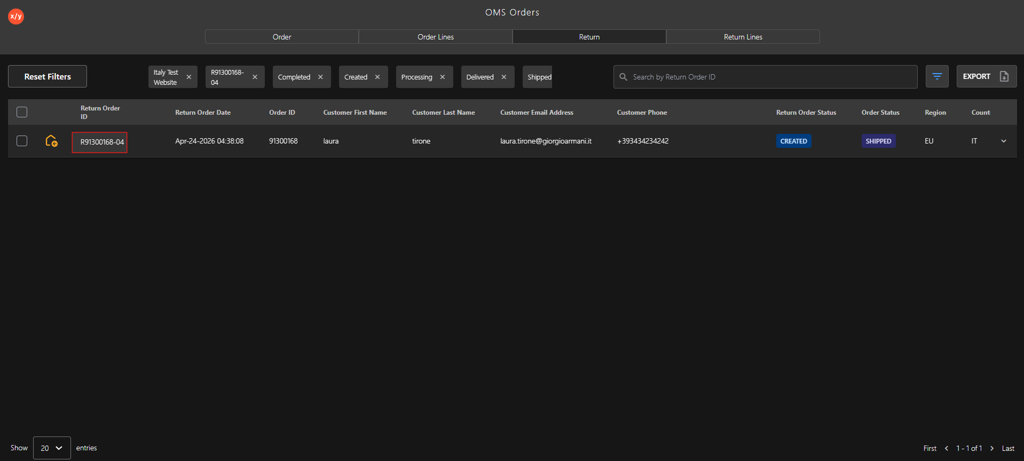Select the Return tab
Viewport: 1024px width, 461px height.
(589, 37)
